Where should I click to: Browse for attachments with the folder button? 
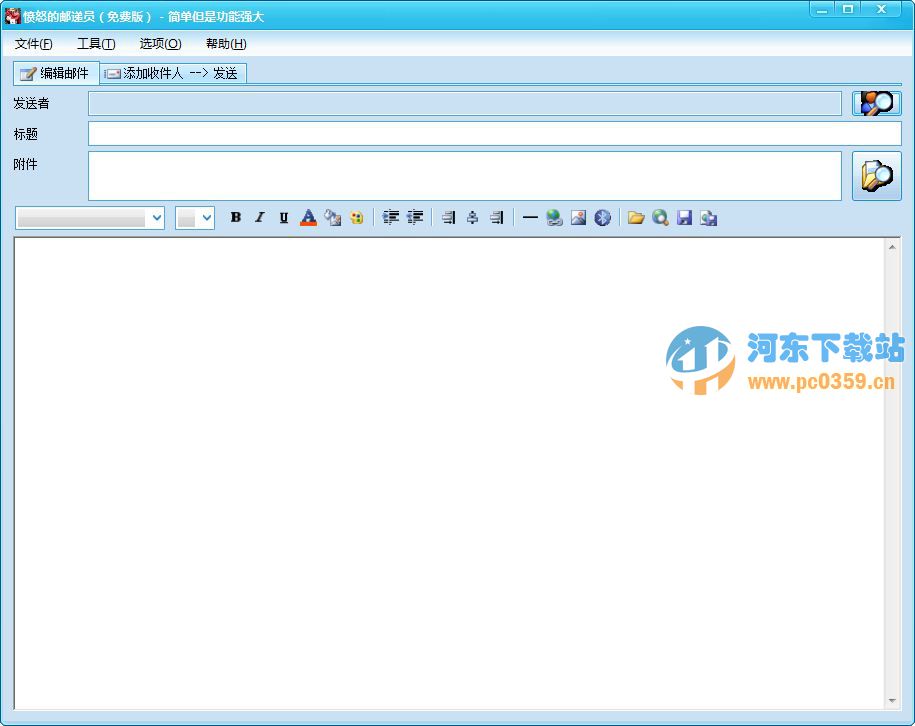[875, 176]
